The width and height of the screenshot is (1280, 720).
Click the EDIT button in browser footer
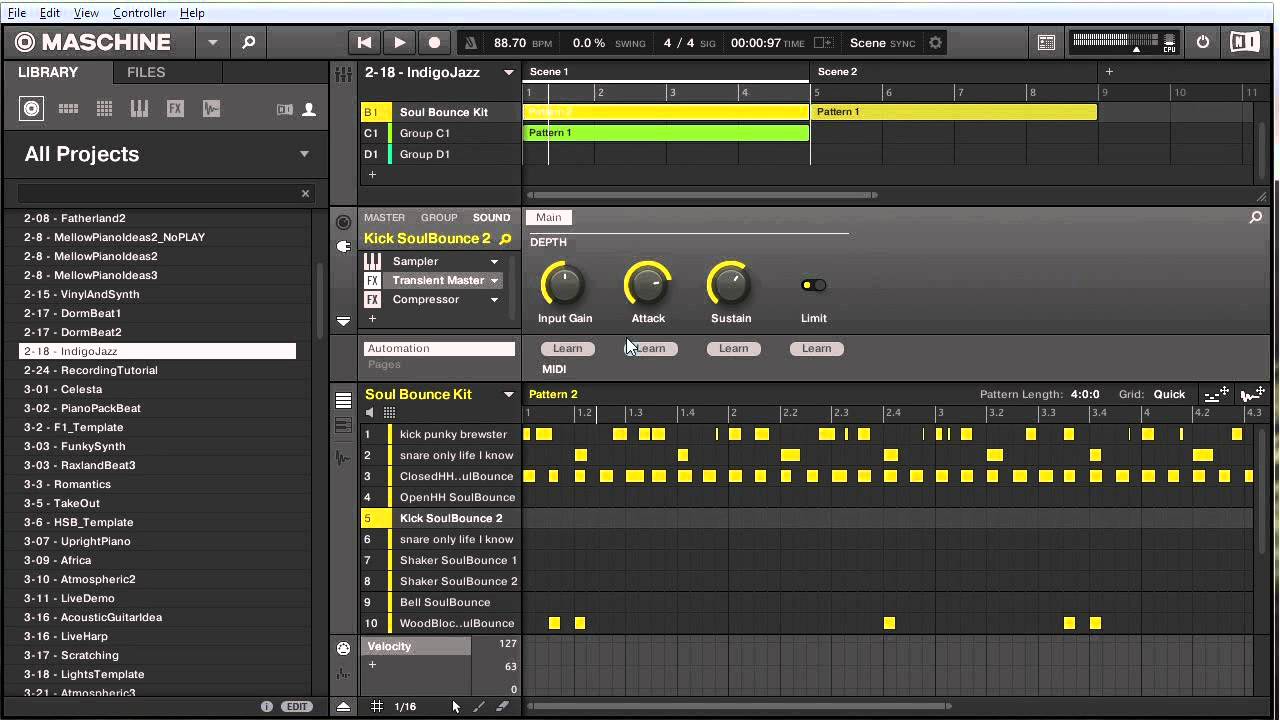pos(296,706)
